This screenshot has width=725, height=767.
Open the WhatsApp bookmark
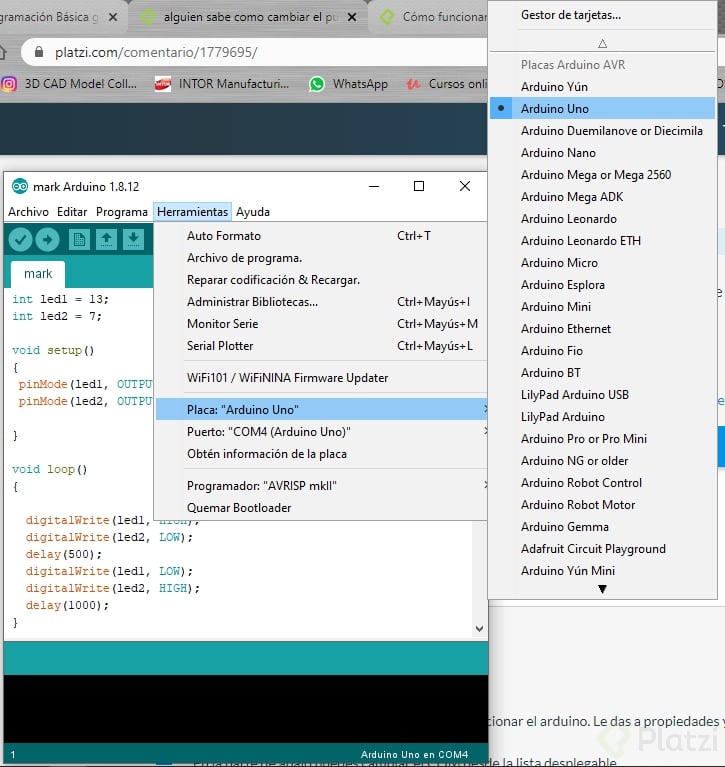[x=348, y=84]
